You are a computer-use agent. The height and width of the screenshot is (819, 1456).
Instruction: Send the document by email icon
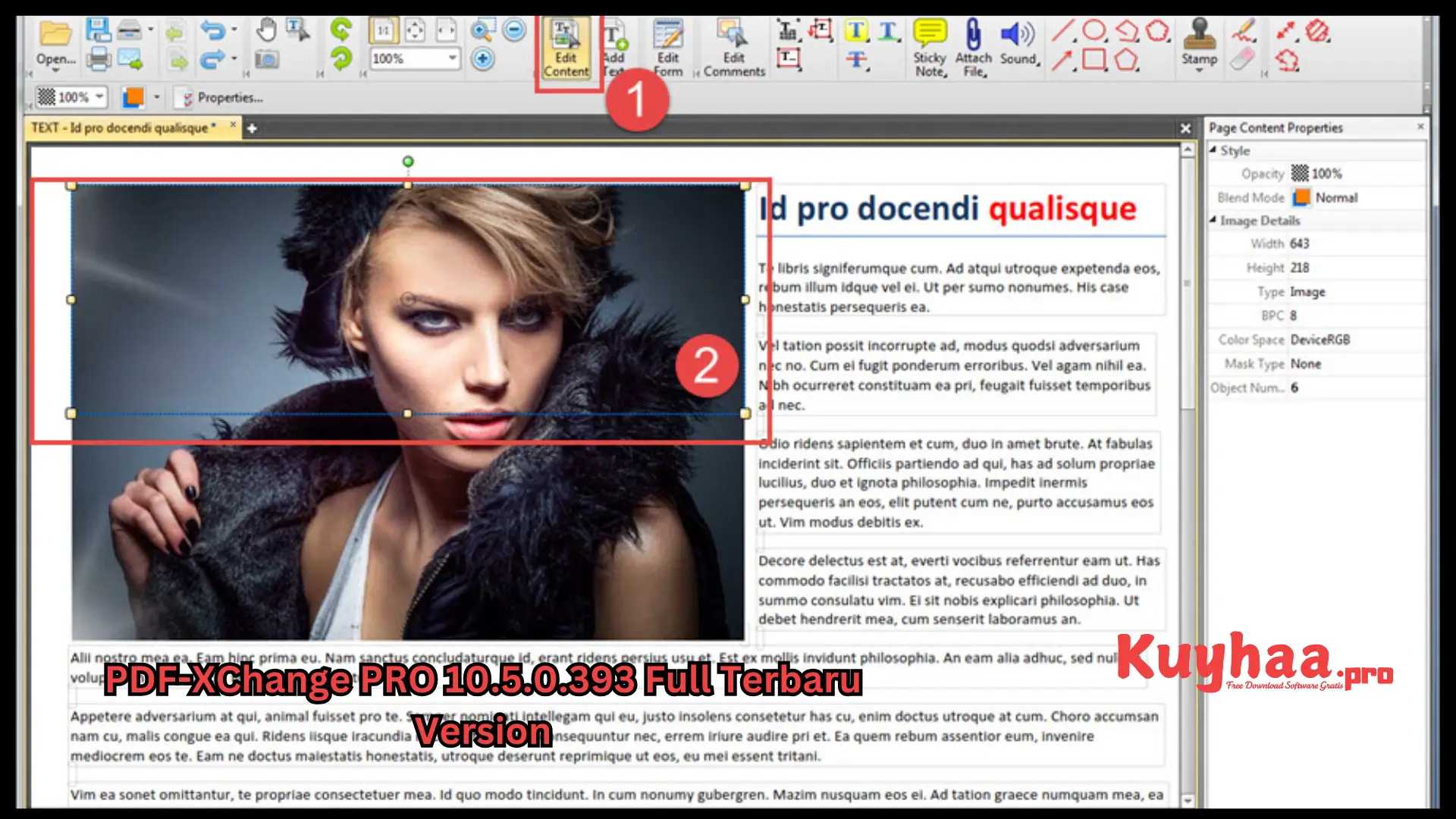[x=130, y=59]
